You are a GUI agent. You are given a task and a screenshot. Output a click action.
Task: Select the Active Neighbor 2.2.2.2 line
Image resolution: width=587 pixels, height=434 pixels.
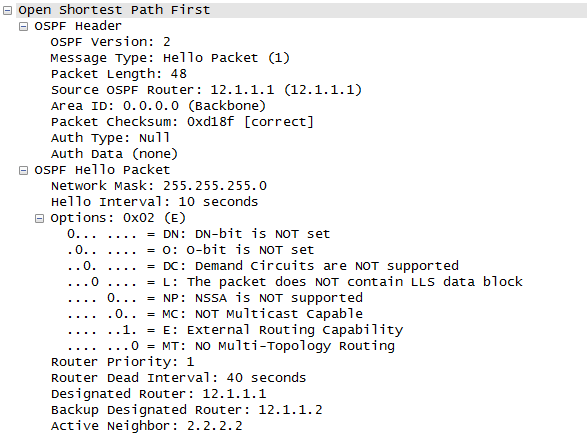[146, 426]
